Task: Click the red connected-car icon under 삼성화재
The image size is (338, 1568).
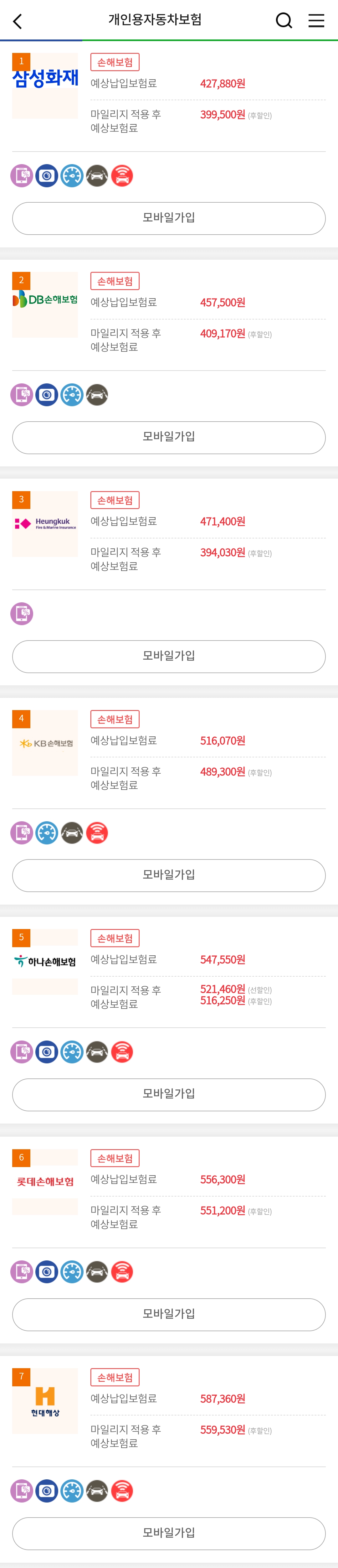Action: coord(122,176)
